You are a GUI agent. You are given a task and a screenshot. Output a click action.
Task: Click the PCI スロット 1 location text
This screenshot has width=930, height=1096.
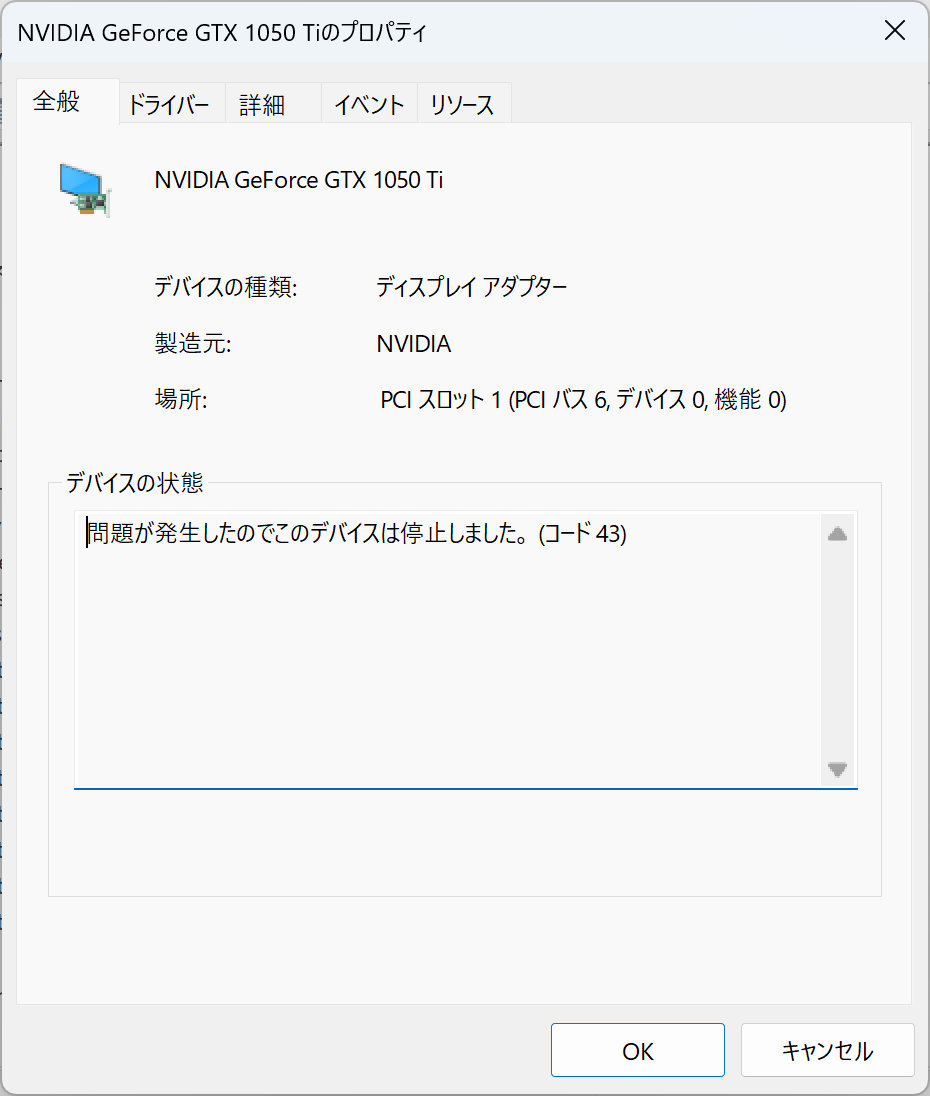tap(583, 401)
